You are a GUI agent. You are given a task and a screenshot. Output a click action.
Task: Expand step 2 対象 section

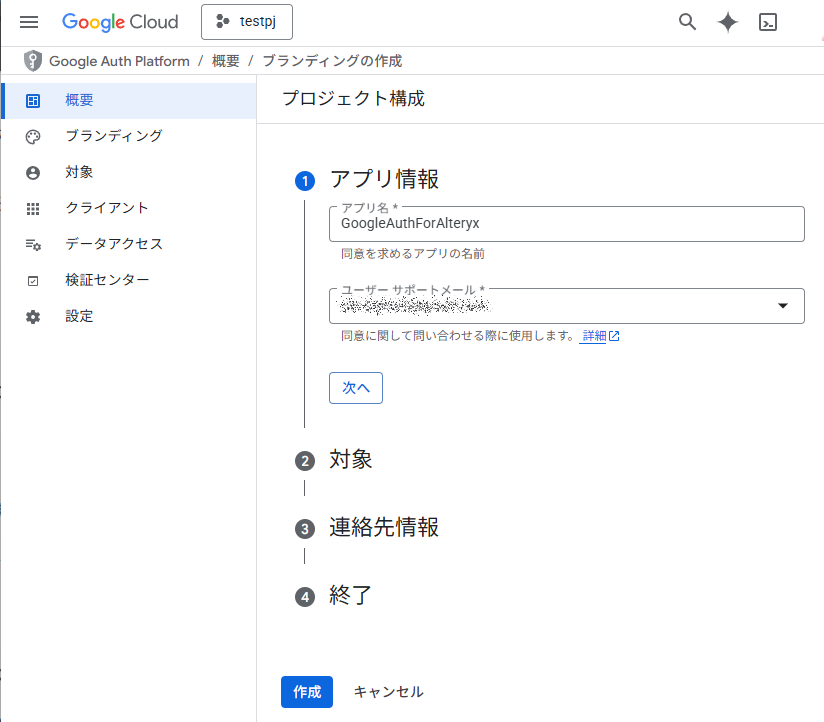point(351,460)
